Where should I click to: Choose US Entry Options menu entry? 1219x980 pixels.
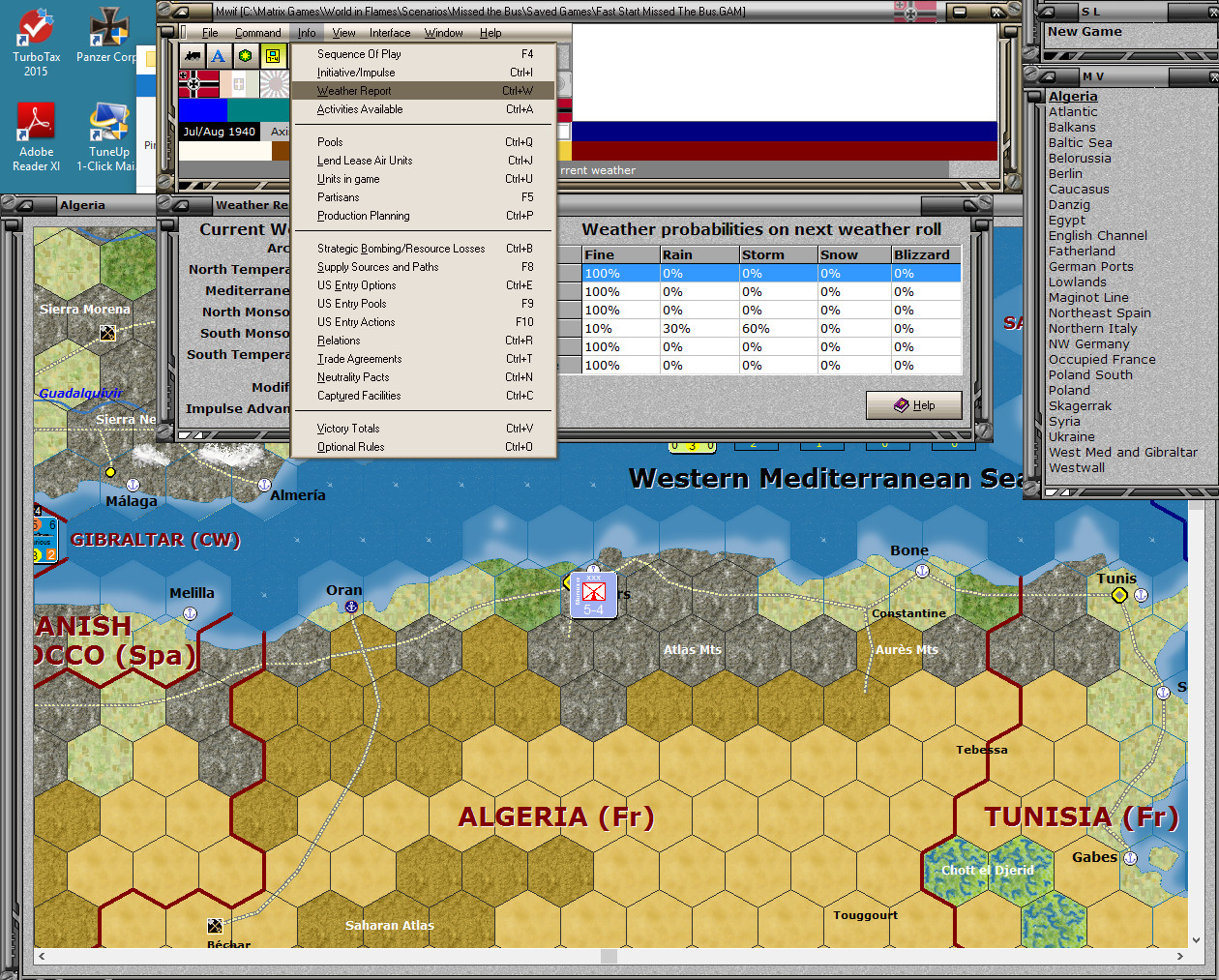click(424, 285)
